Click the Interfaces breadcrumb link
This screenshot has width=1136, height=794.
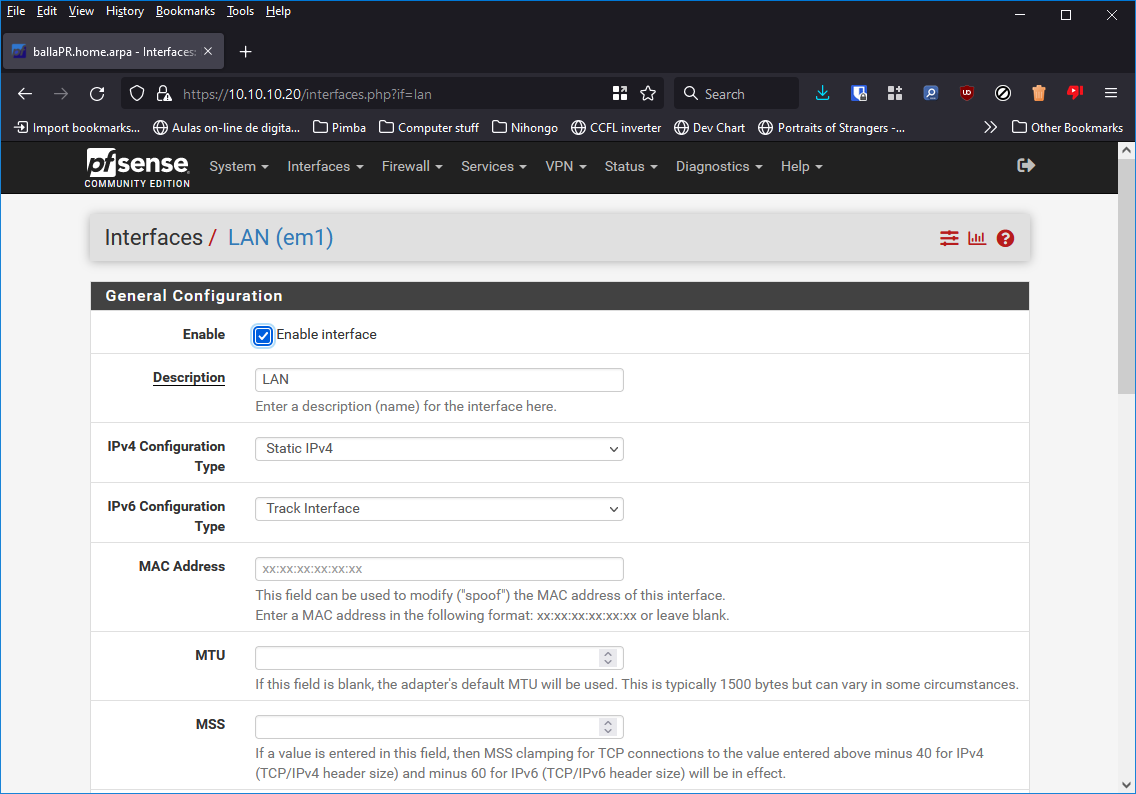coord(153,238)
